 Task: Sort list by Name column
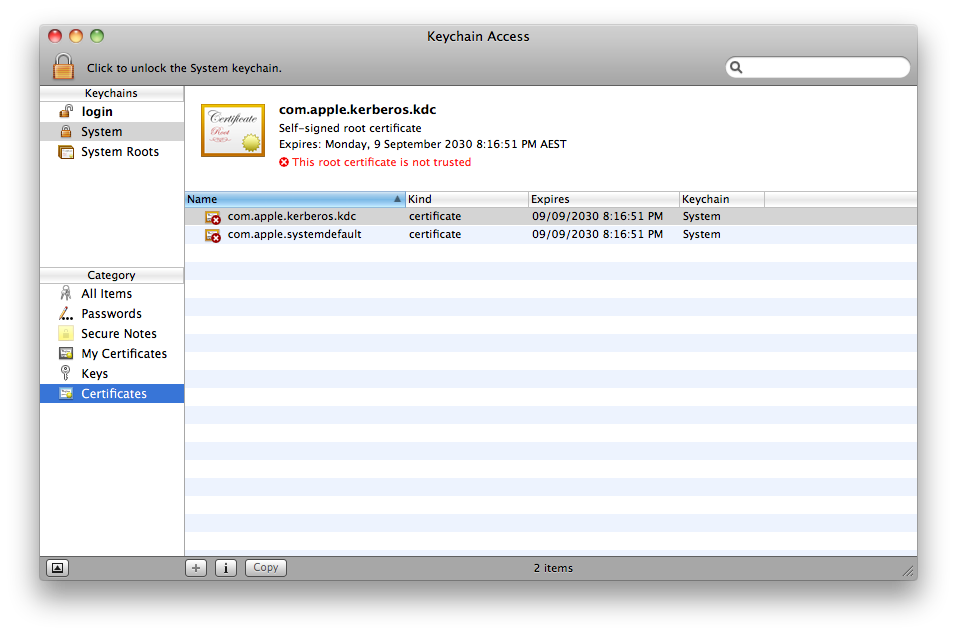coord(295,199)
